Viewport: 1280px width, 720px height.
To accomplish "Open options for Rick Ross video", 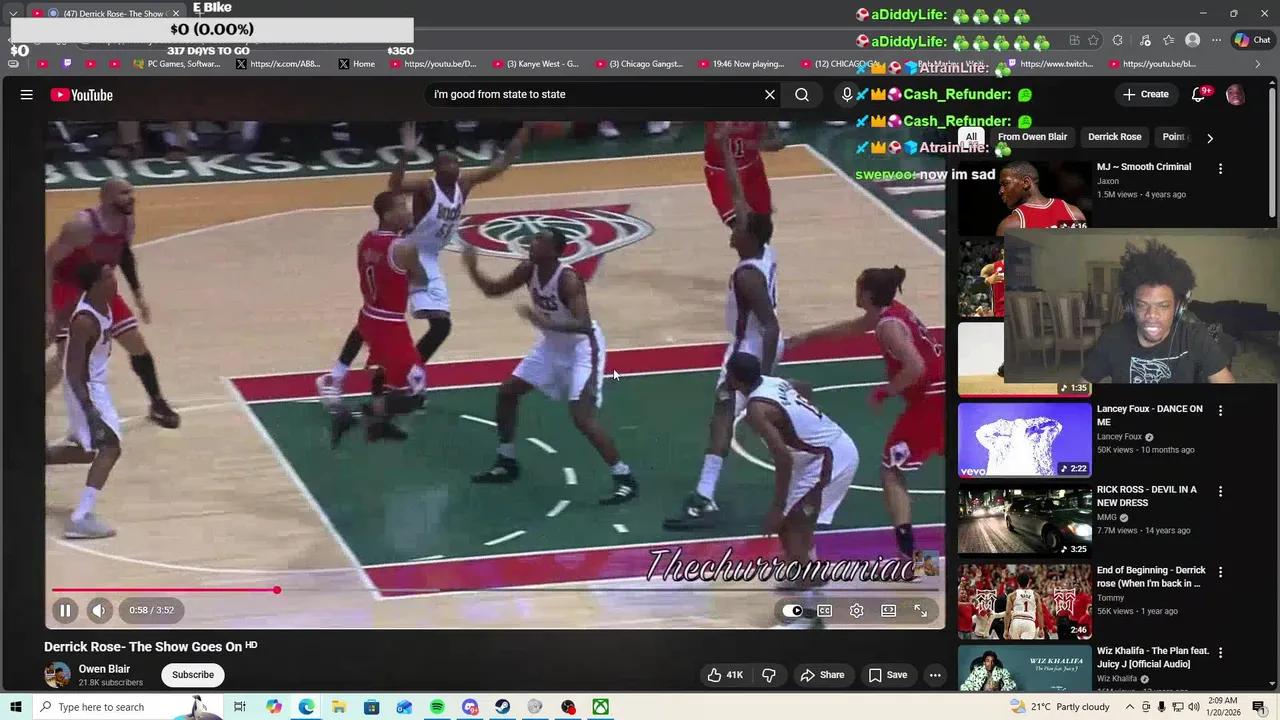I will click(x=1220, y=492).
